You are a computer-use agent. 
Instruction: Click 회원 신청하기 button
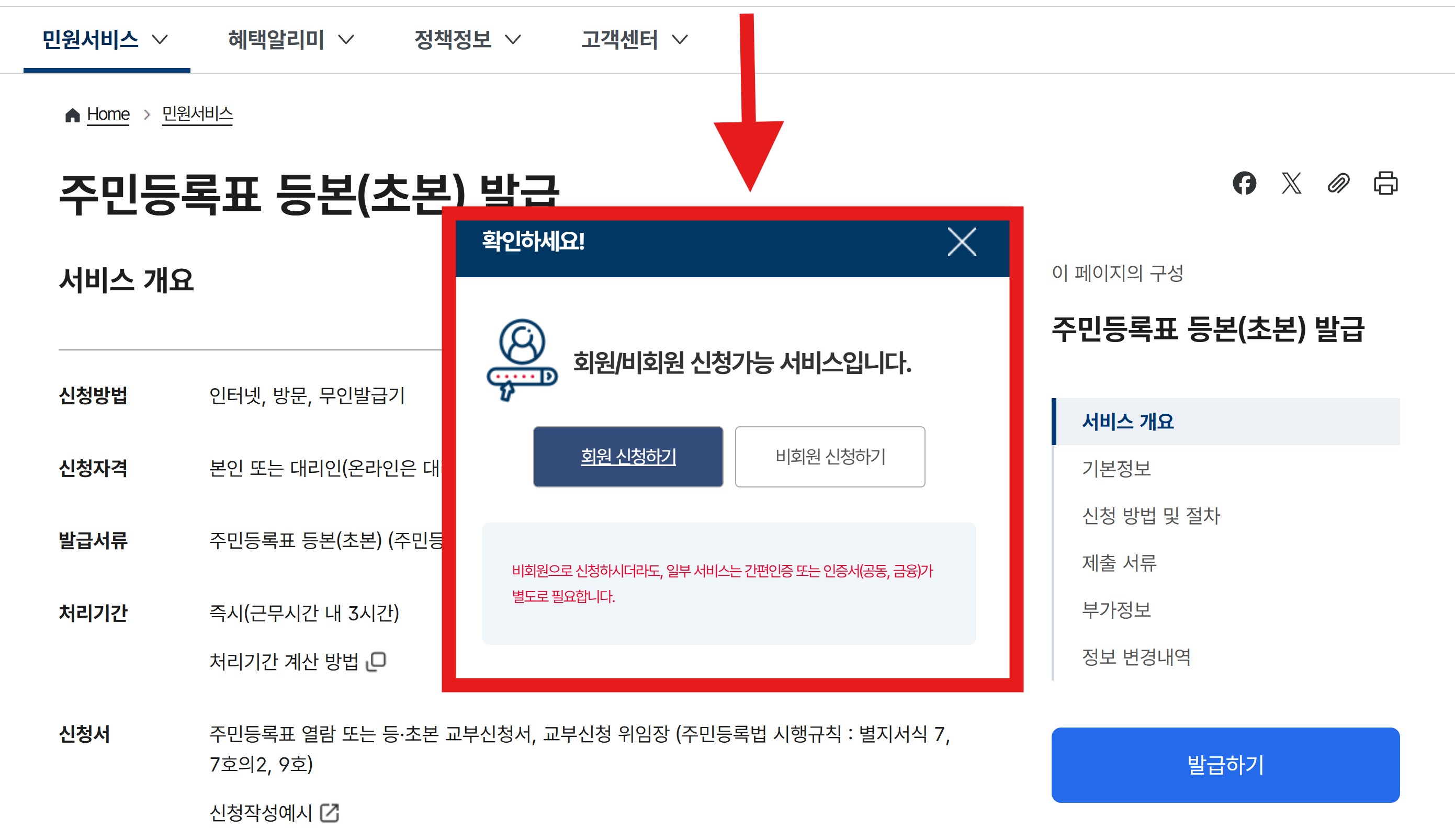point(628,456)
